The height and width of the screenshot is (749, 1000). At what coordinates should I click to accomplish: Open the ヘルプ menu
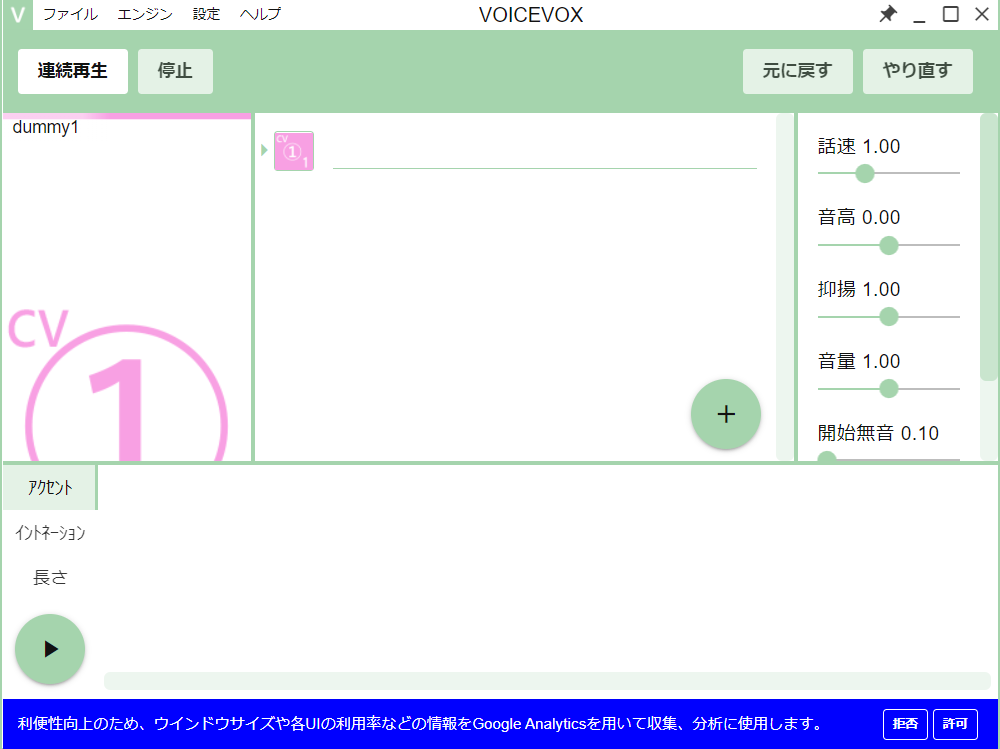coord(259,14)
